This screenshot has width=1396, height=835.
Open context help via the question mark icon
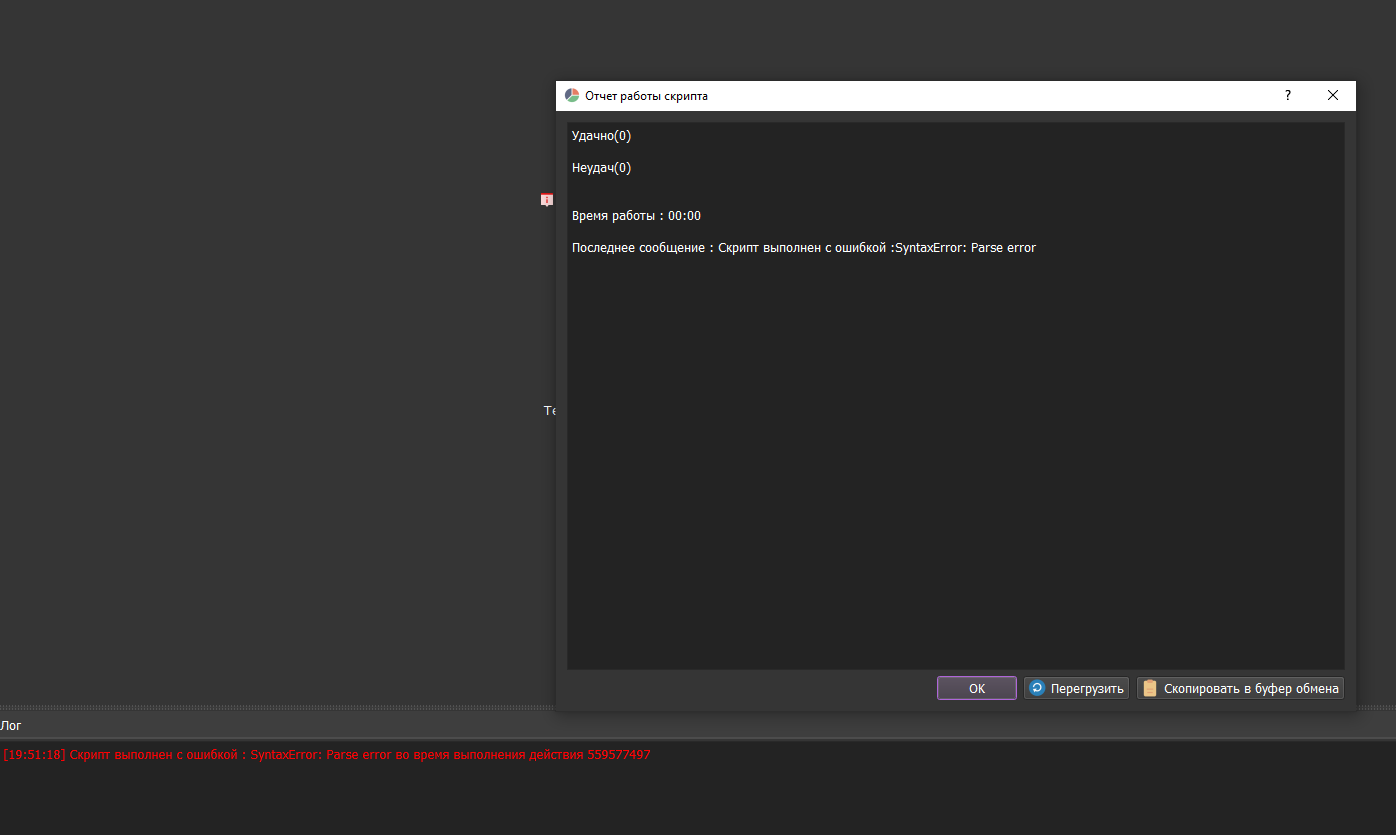[x=1287, y=95]
